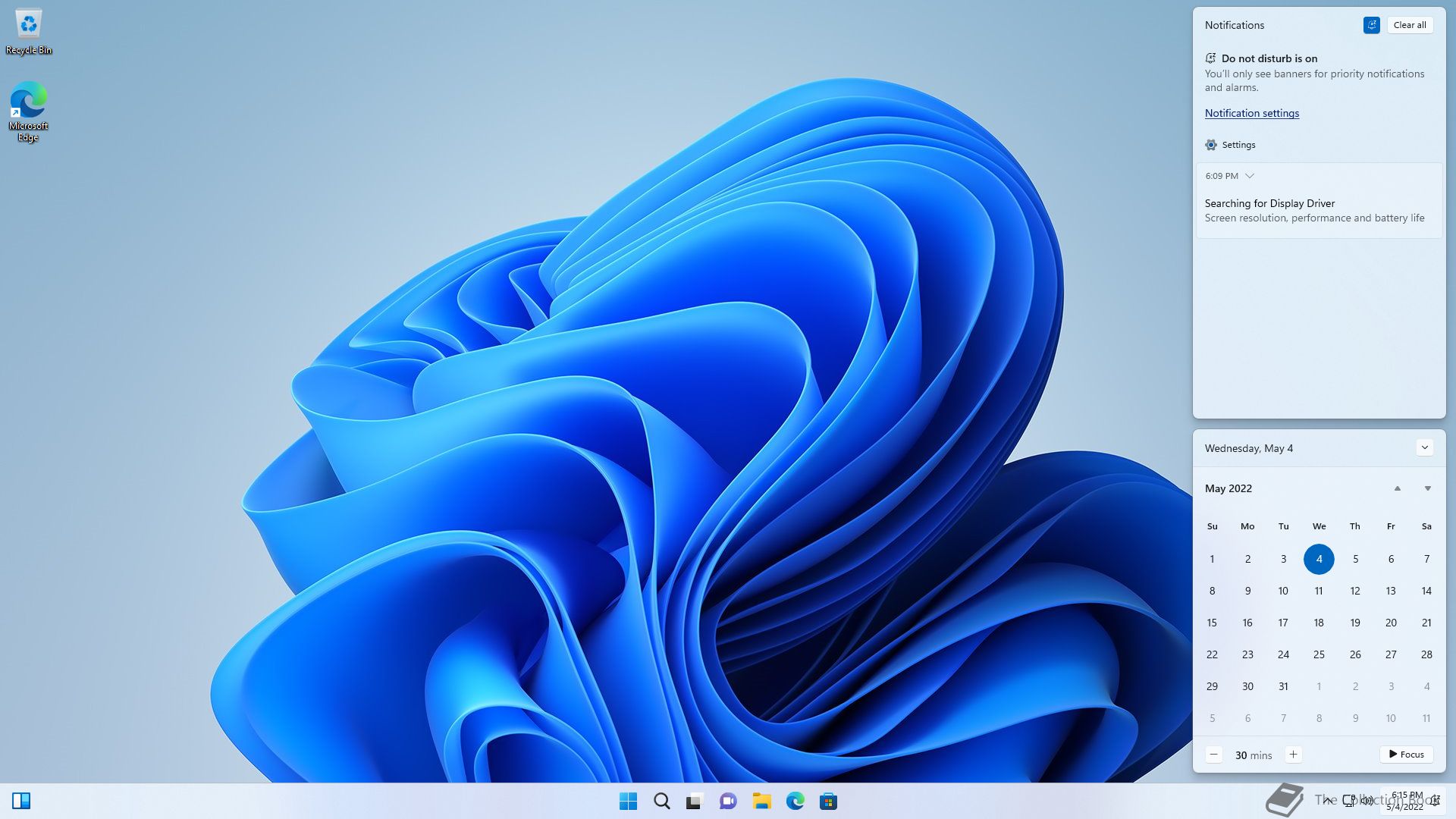Viewport: 1456px width, 819px height.
Task: Show hidden tray icons chevron
Action: [1328, 801]
